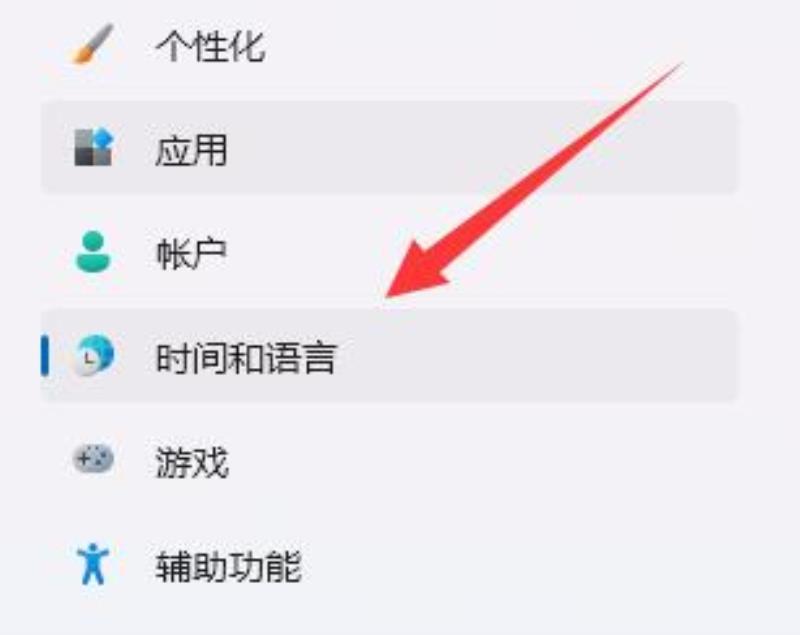The image size is (800, 635).
Task: Click blank space right of 辅助功能 label
Action: tap(510, 565)
